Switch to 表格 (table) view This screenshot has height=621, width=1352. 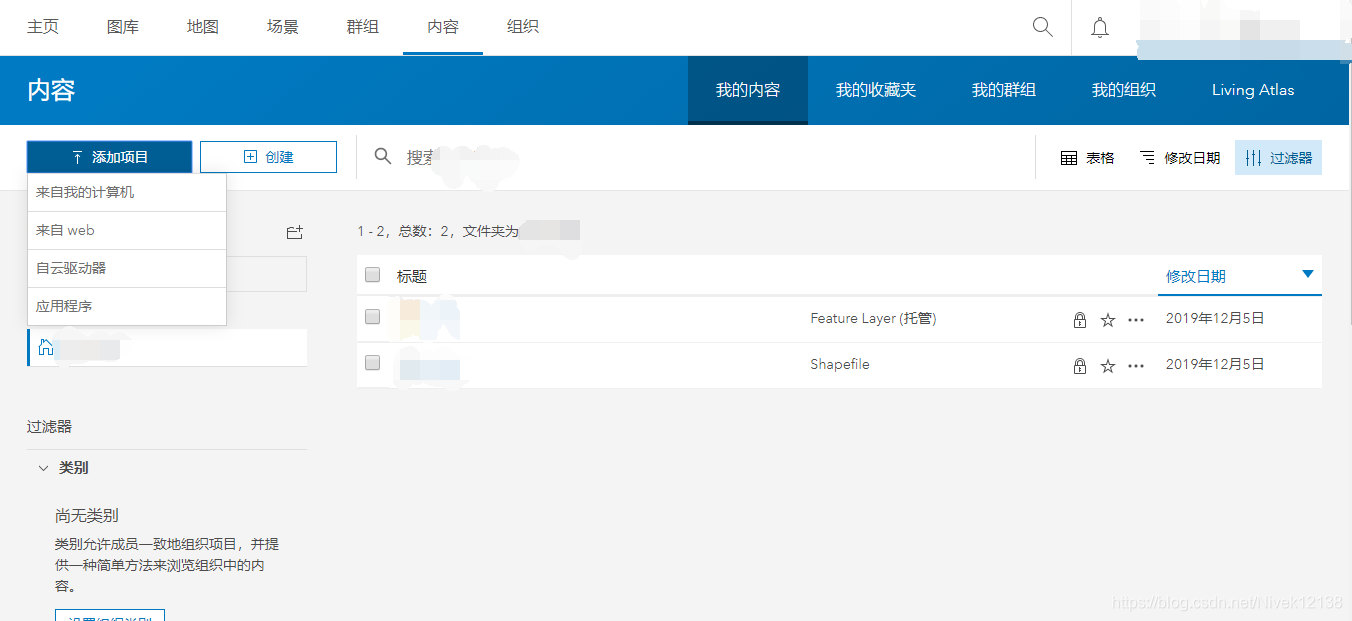(x=1088, y=157)
